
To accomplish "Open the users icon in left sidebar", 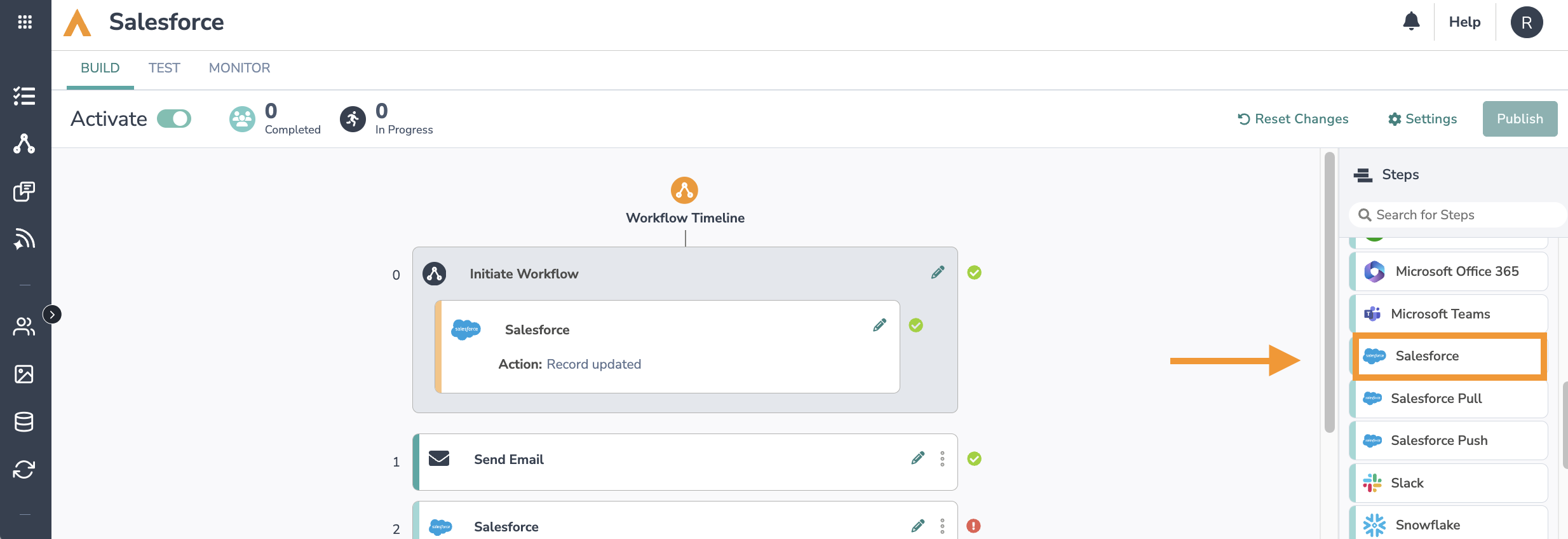I will pos(24,327).
